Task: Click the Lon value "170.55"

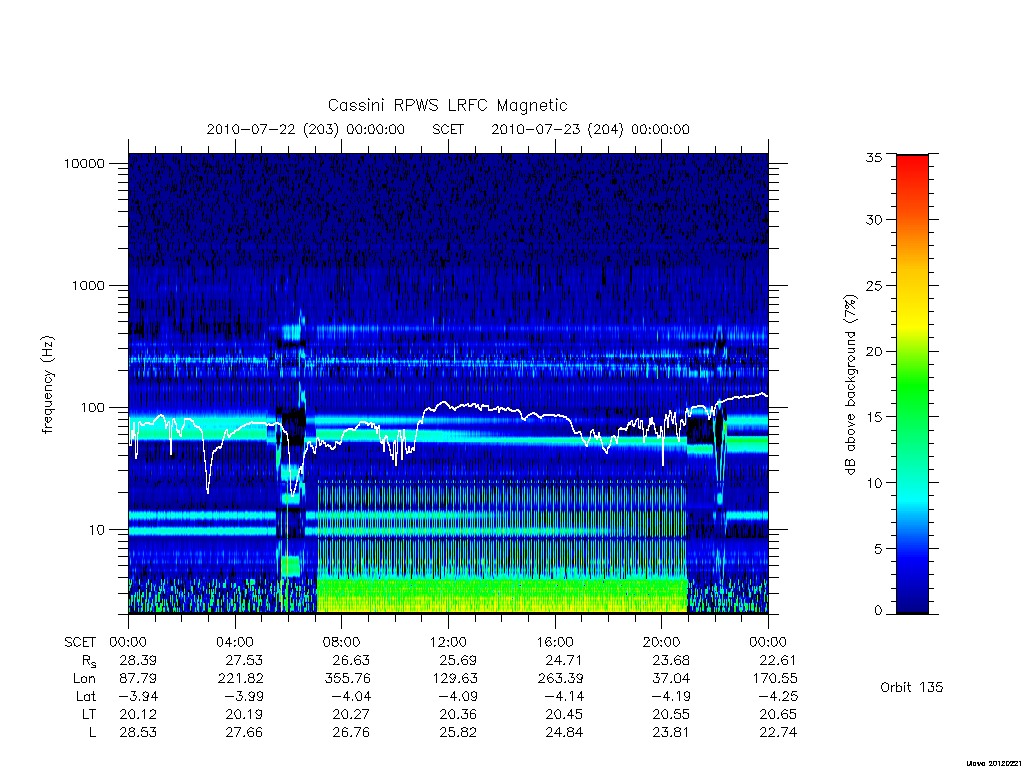Action: pos(775,679)
